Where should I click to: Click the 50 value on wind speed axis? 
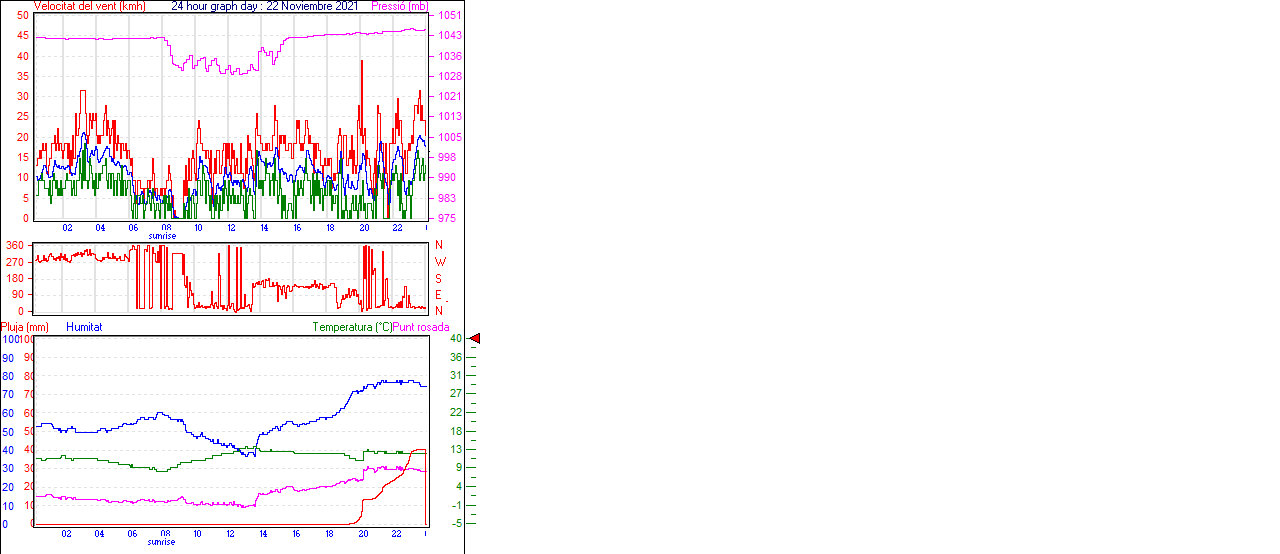(x=23, y=16)
